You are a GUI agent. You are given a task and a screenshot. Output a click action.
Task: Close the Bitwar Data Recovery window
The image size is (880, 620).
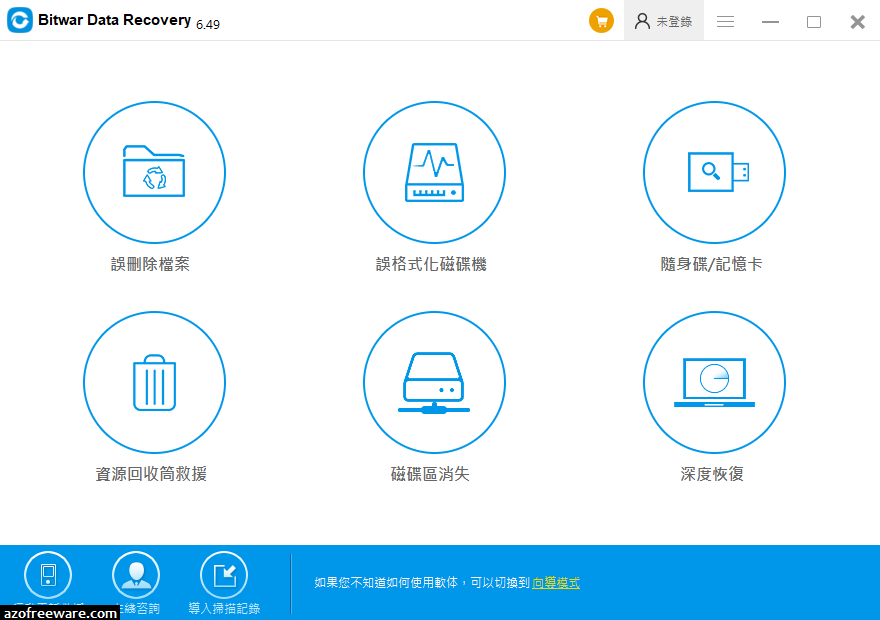(858, 21)
